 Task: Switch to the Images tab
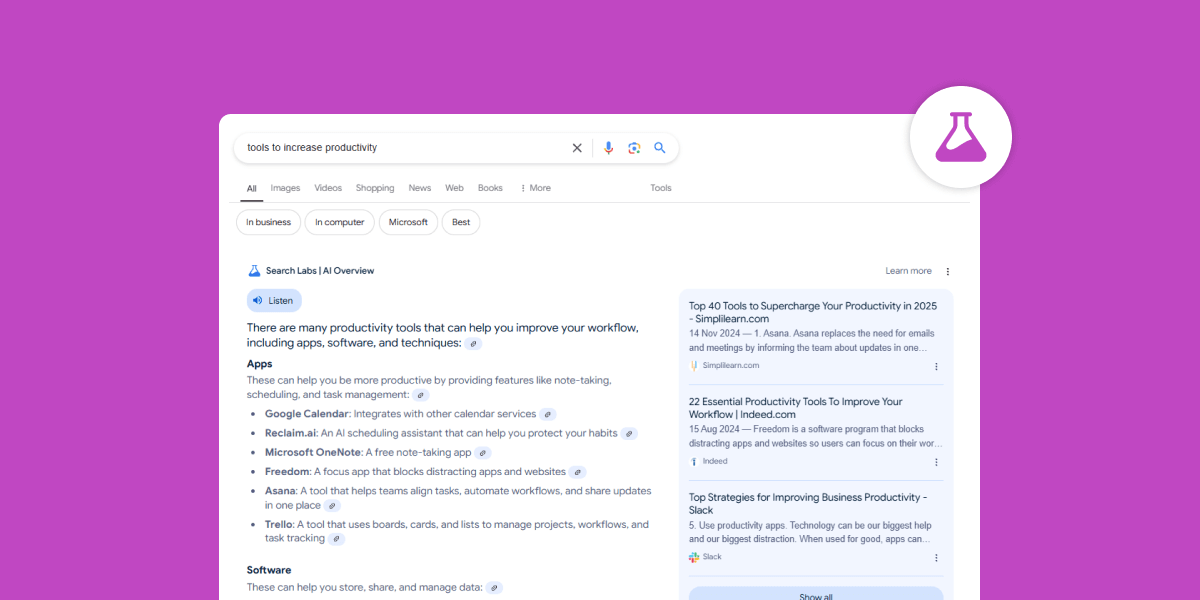[285, 188]
